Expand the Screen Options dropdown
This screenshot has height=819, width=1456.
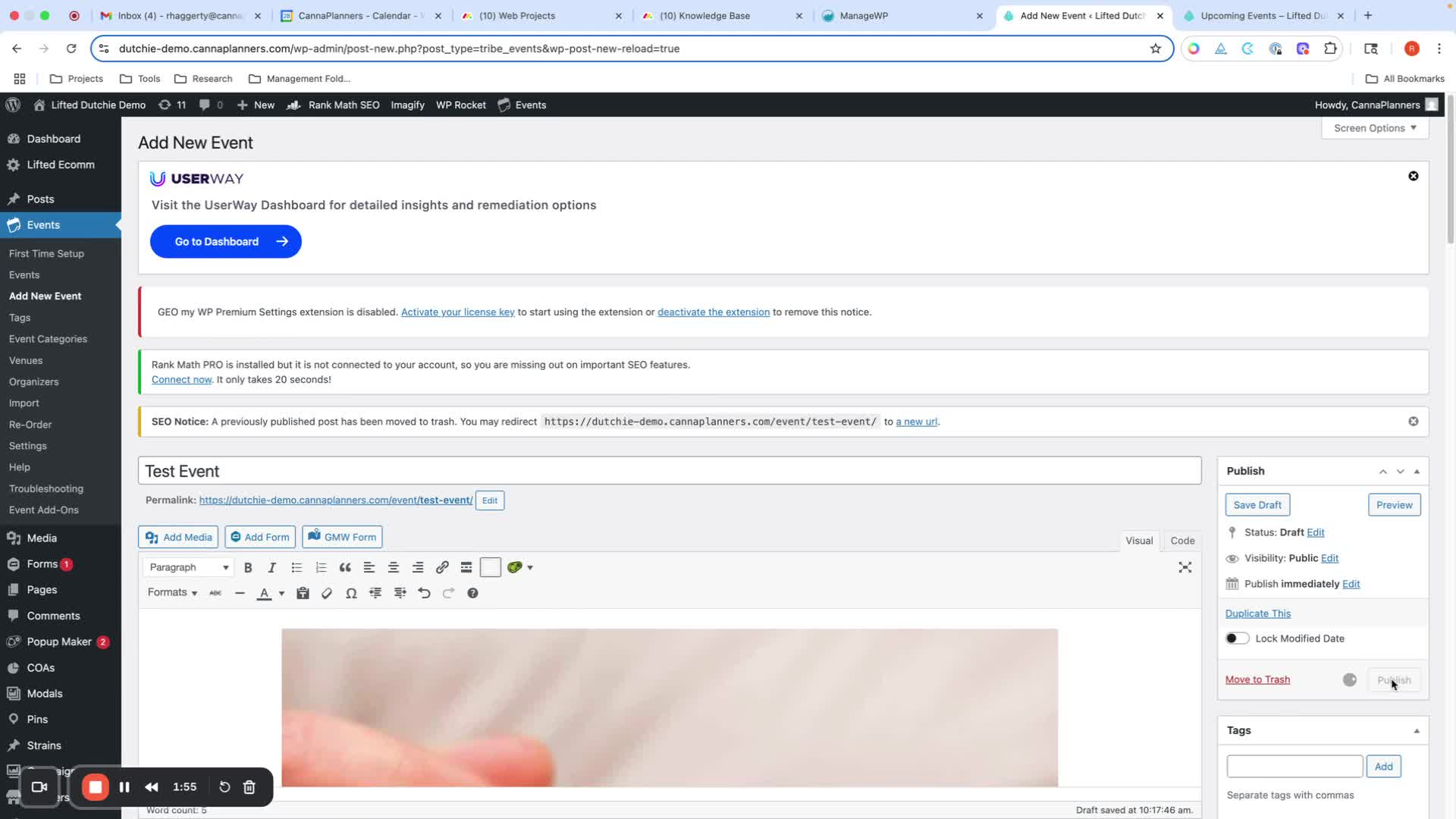click(x=1375, y=128)
